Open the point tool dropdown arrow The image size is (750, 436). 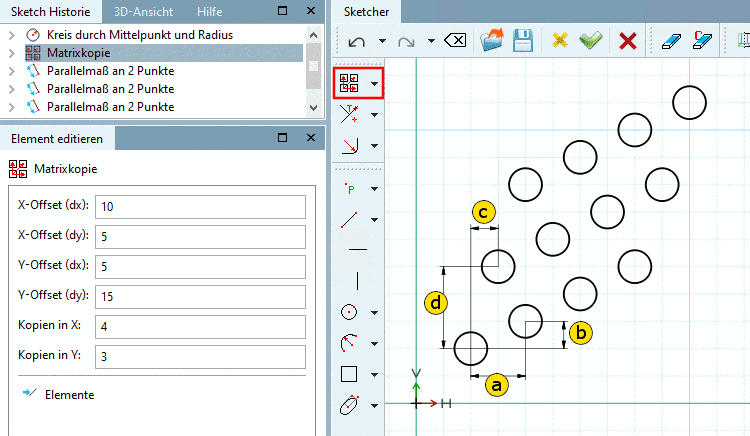tap(375, 189)
